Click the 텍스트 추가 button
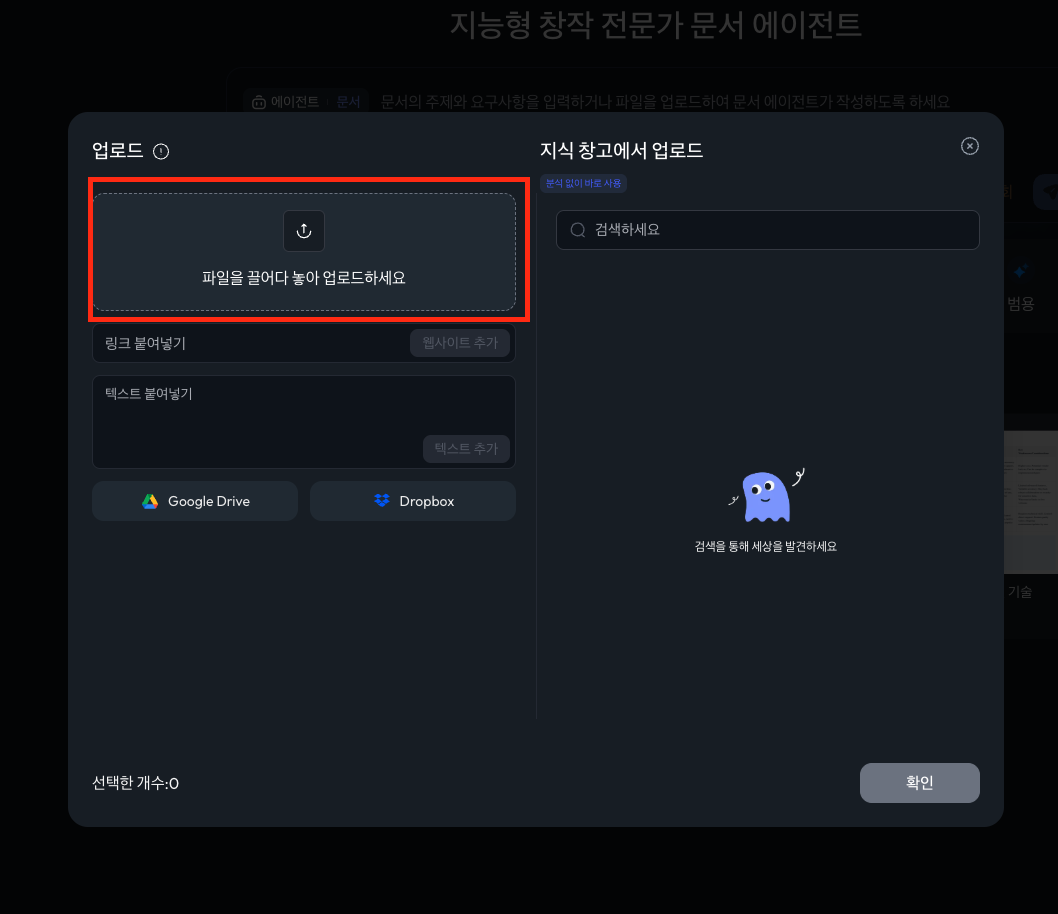The image size is (1058, 914). pos(466,448)
